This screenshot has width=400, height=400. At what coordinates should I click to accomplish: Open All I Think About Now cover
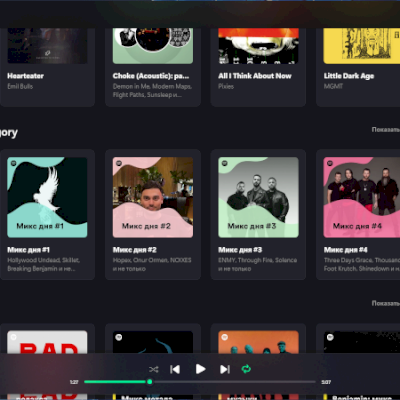click(x=258, y=46)
